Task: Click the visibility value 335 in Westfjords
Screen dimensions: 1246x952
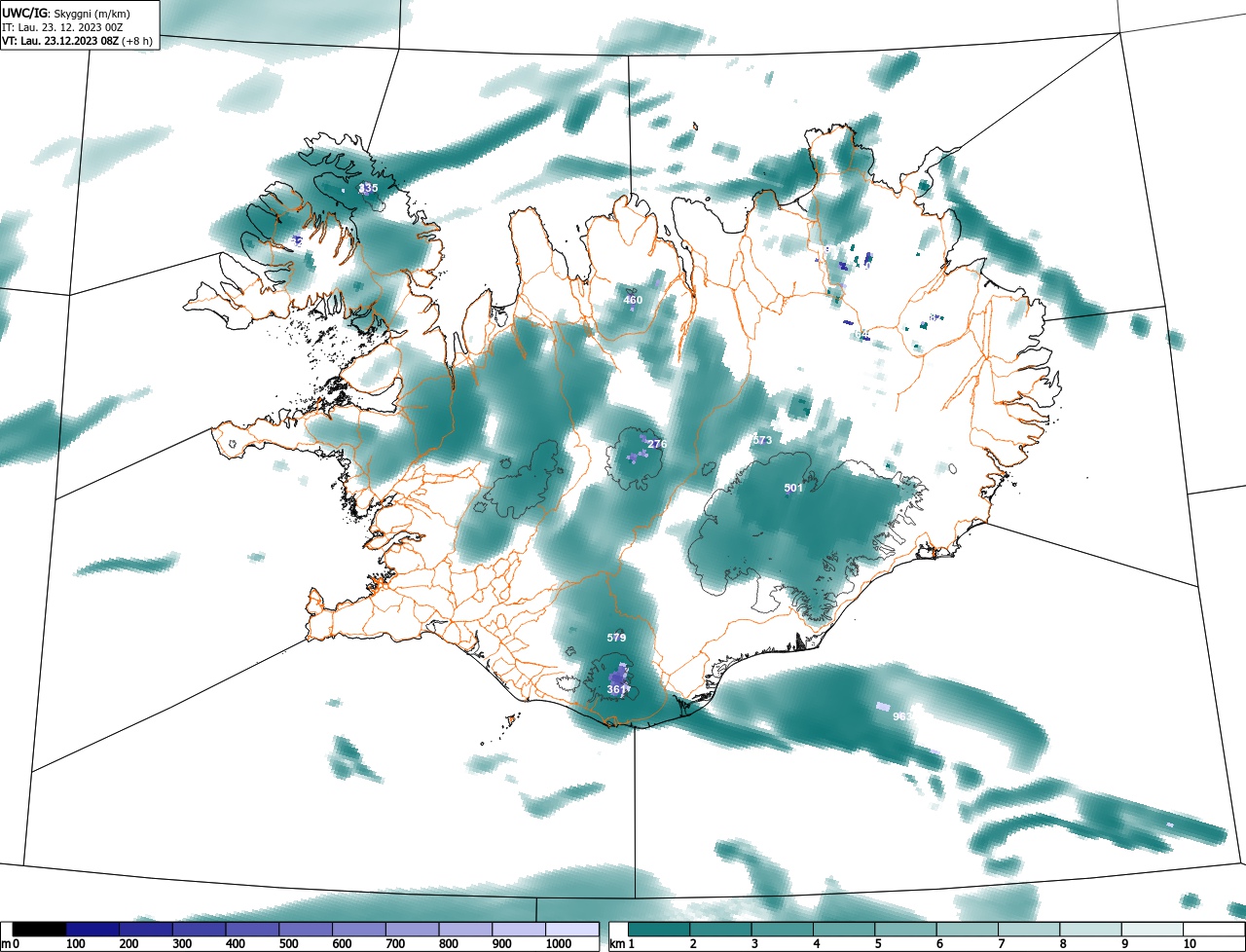Action: tap(368, 188)
